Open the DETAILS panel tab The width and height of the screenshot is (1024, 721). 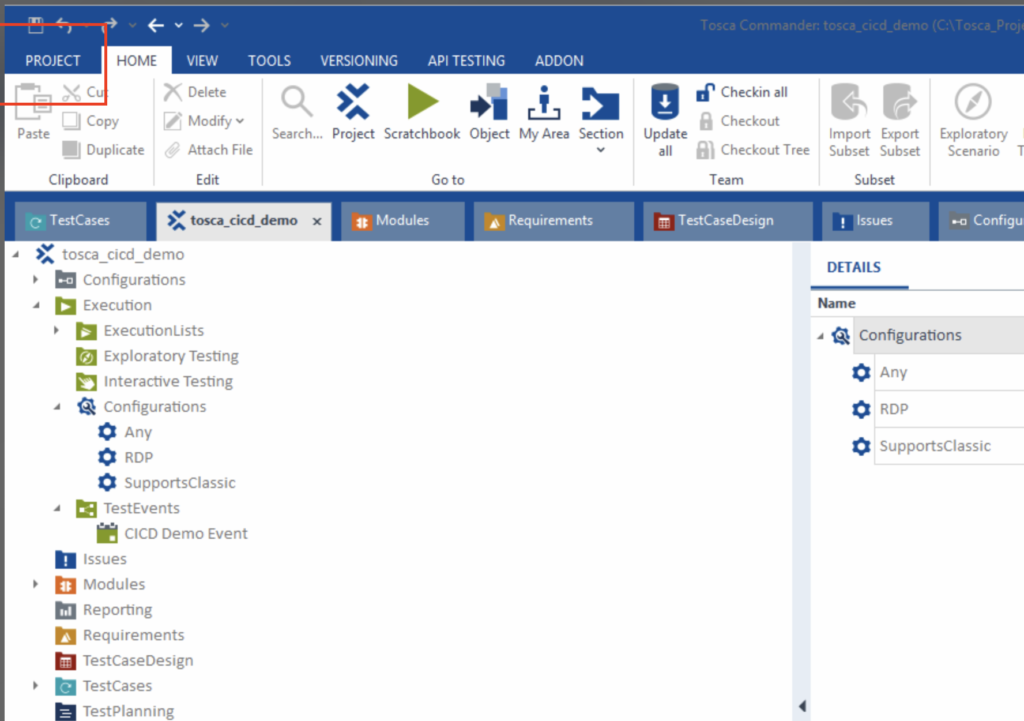point(854,267)
